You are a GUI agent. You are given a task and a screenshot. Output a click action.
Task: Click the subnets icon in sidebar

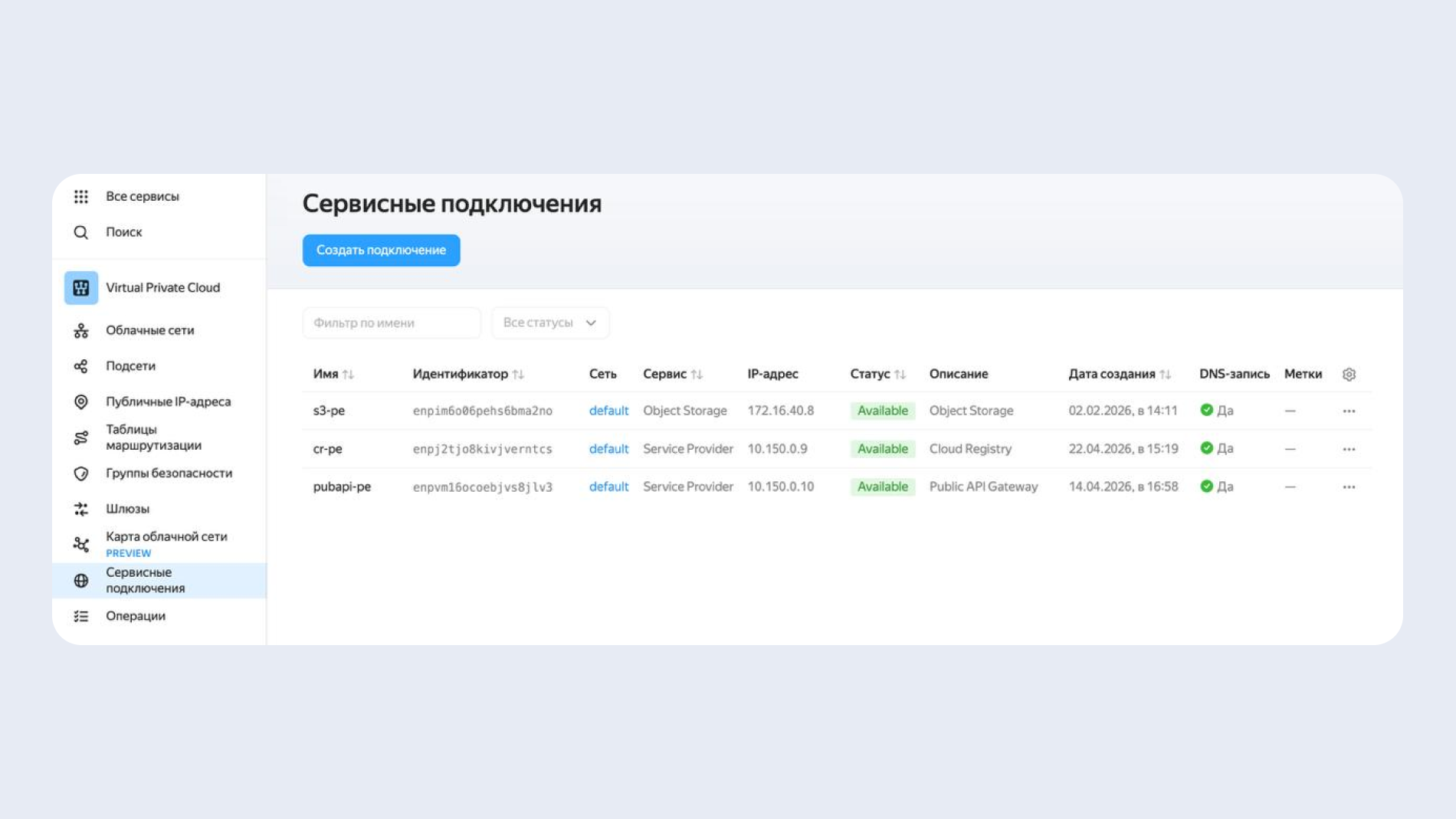point(81,366)
